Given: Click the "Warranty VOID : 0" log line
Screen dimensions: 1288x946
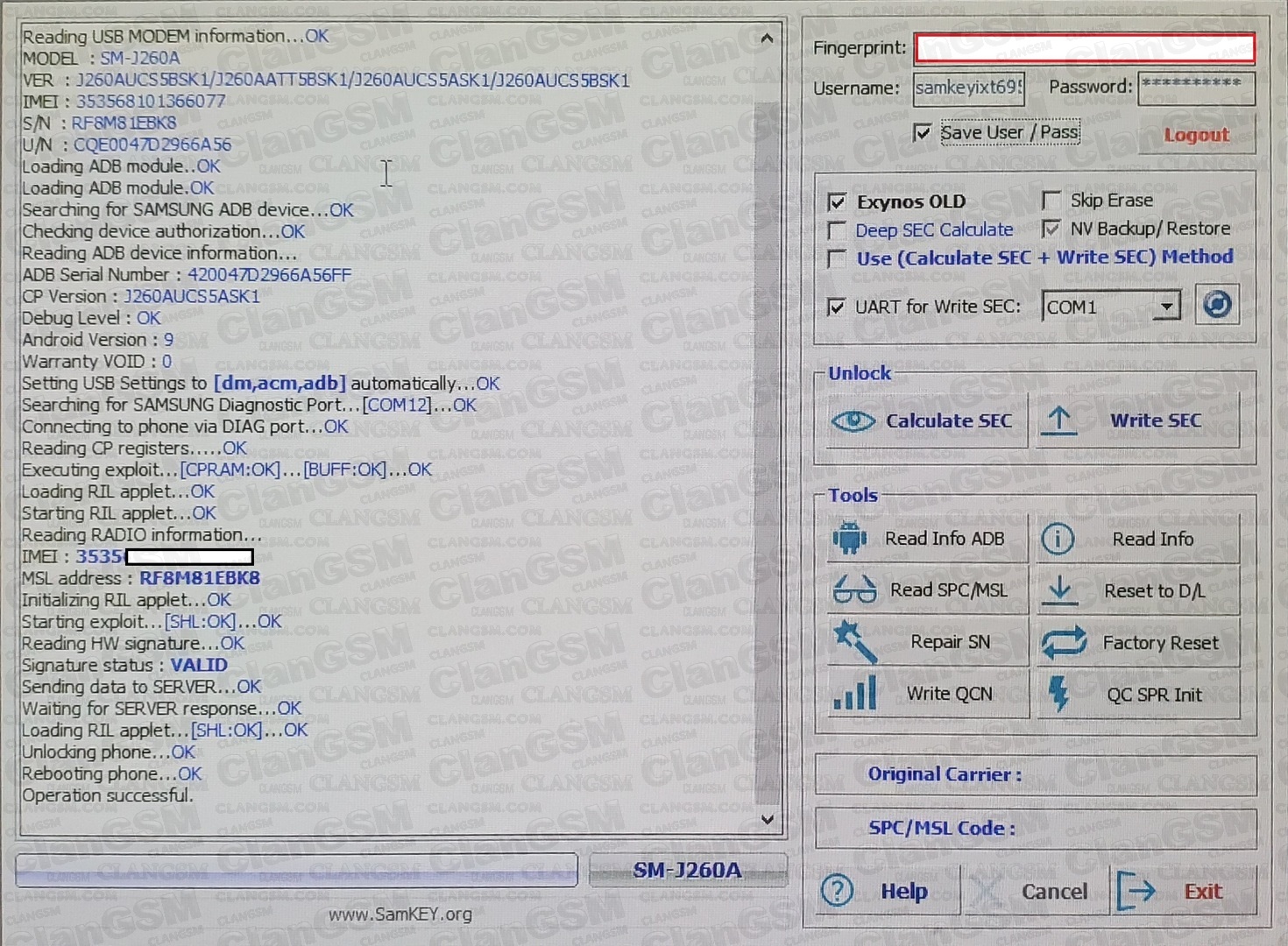Looking at the screenshot, I should pos(96,362).
